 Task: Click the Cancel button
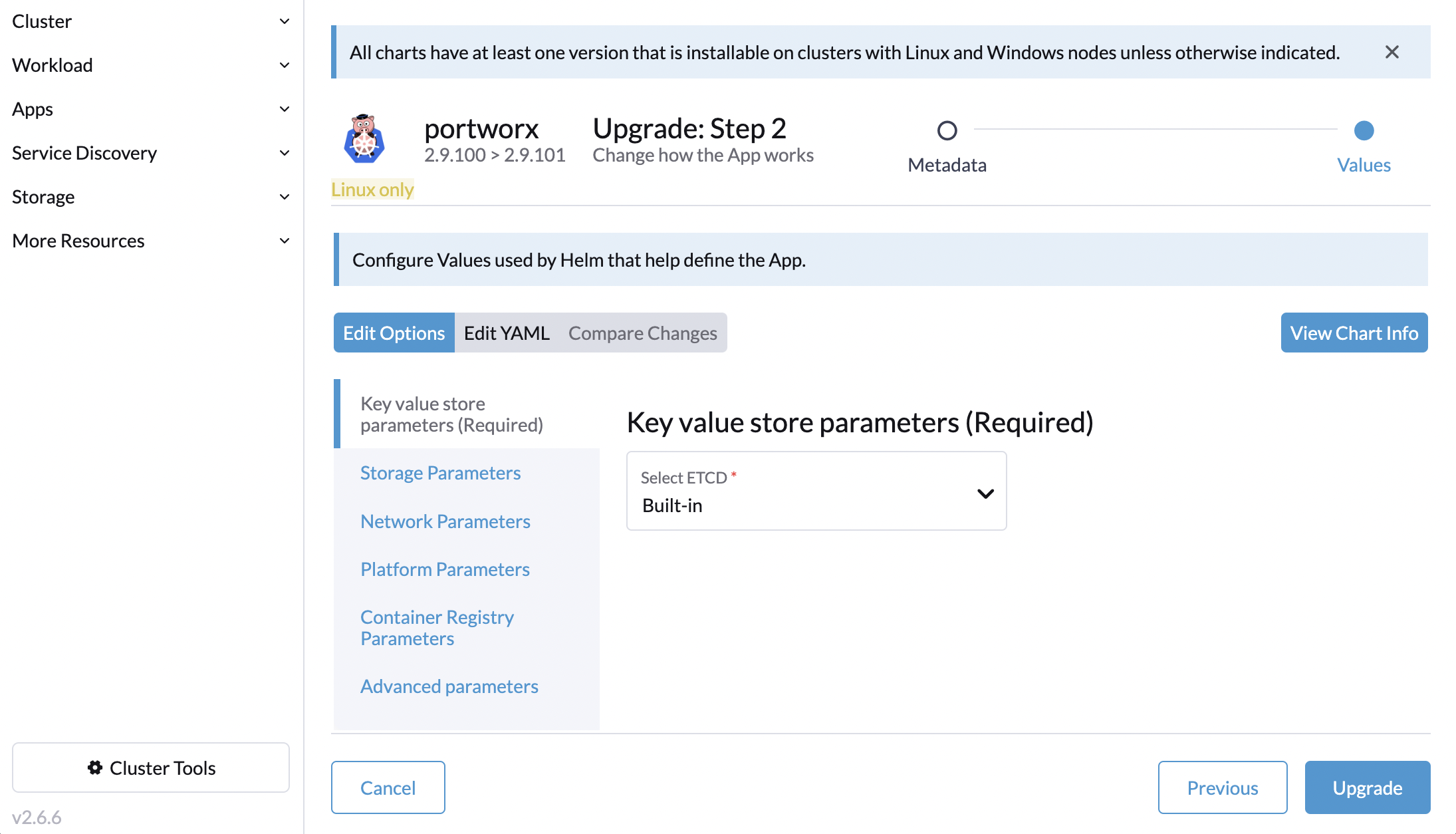[388, 787]
